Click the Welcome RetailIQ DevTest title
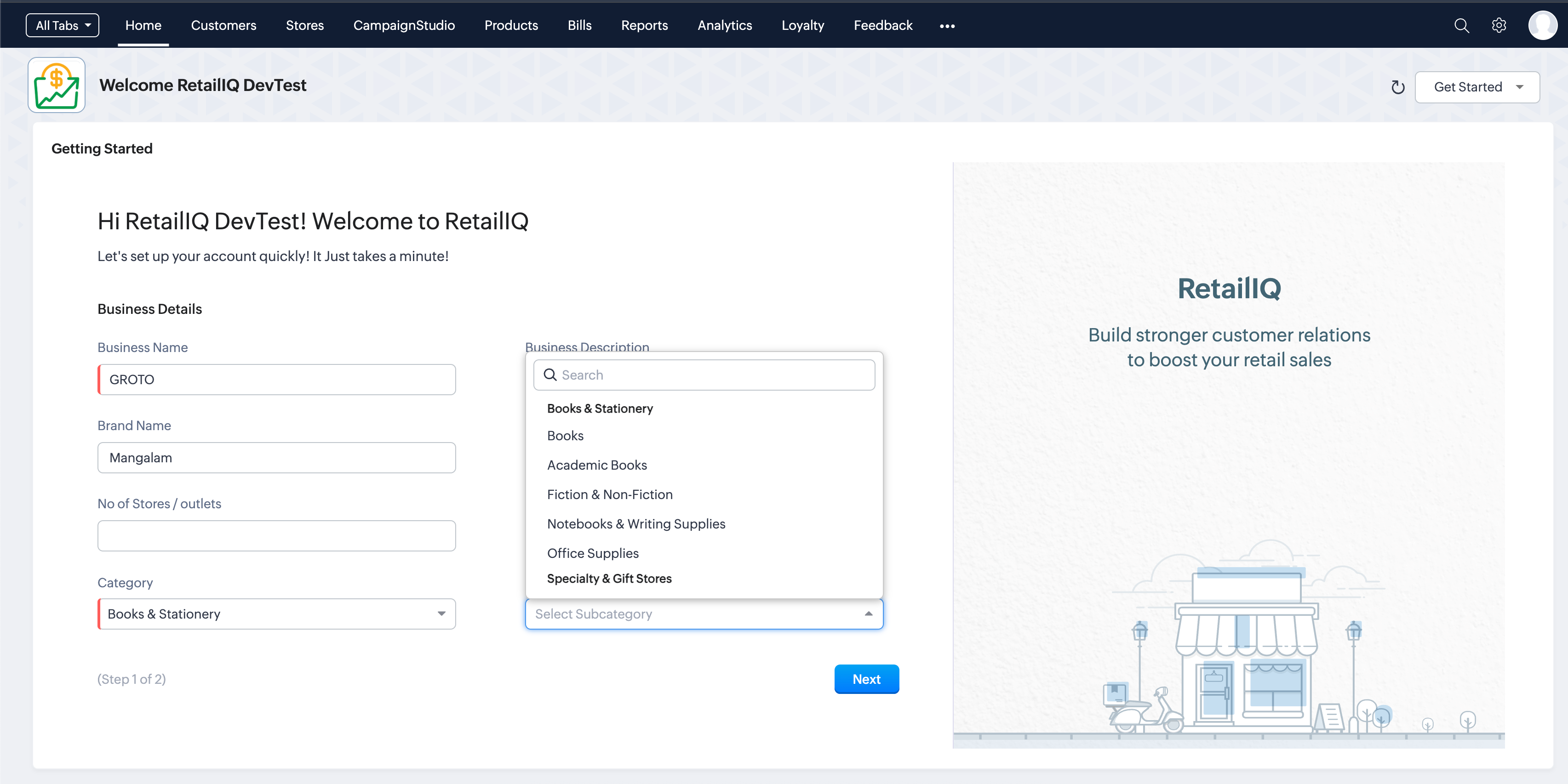1568x784 pixels. 203,85
